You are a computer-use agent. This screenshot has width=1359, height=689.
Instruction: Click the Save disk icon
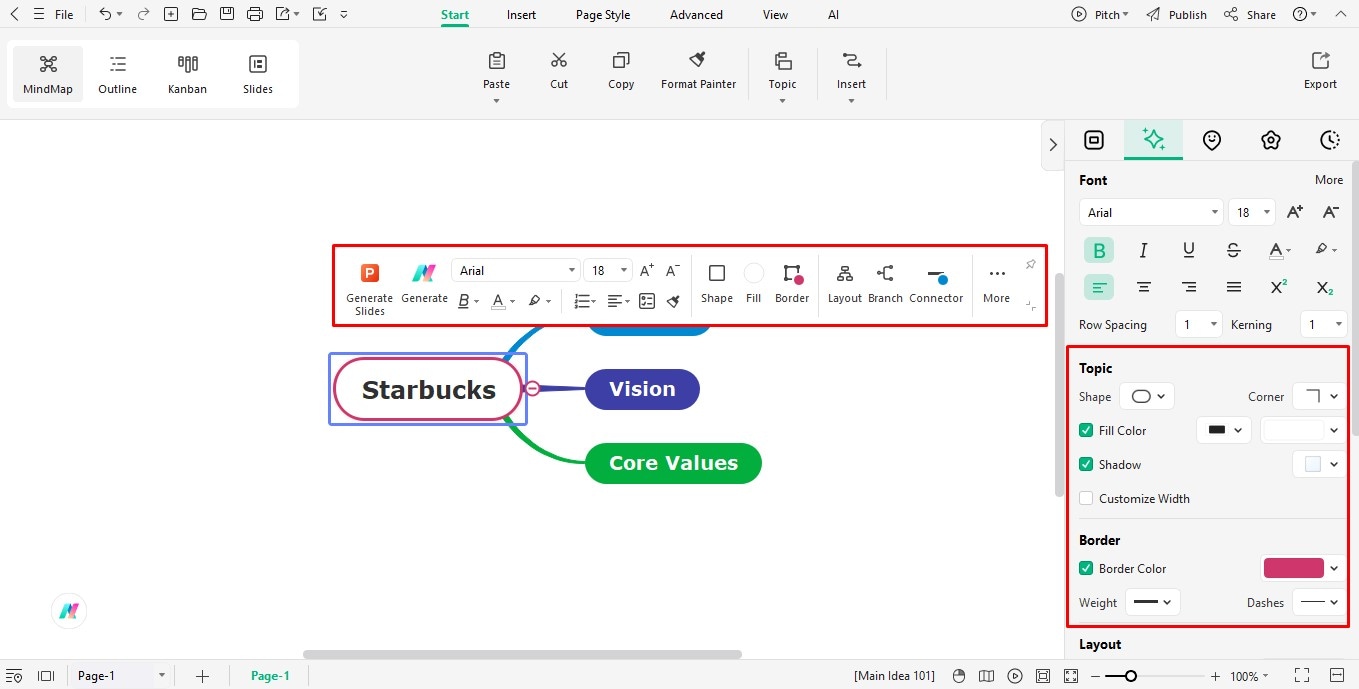(x=227, y=14)
